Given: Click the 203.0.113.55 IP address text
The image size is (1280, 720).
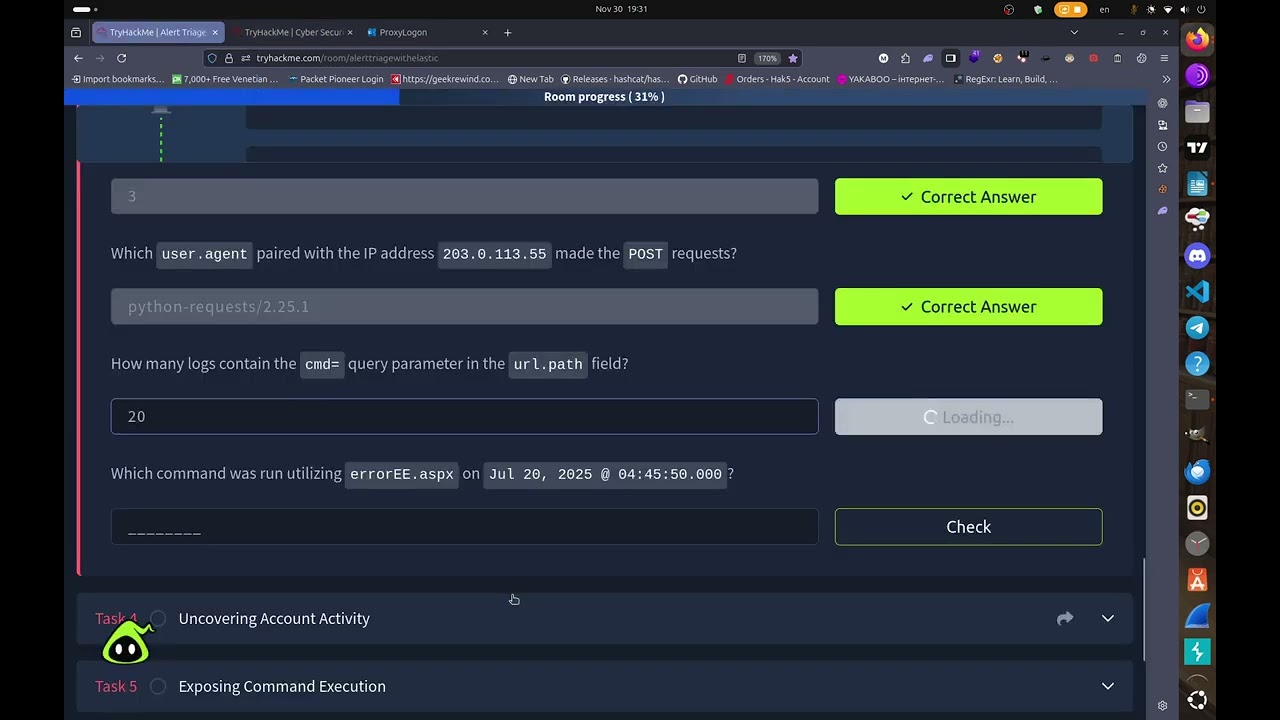Looking at the screenshot, I should pos(494,254).
